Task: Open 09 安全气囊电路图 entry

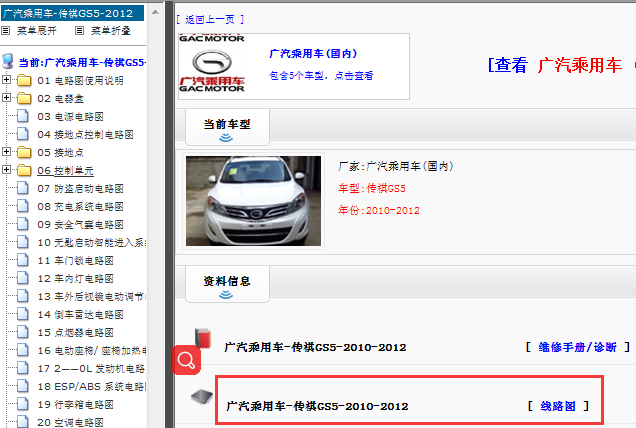Action: coord(80,224)
